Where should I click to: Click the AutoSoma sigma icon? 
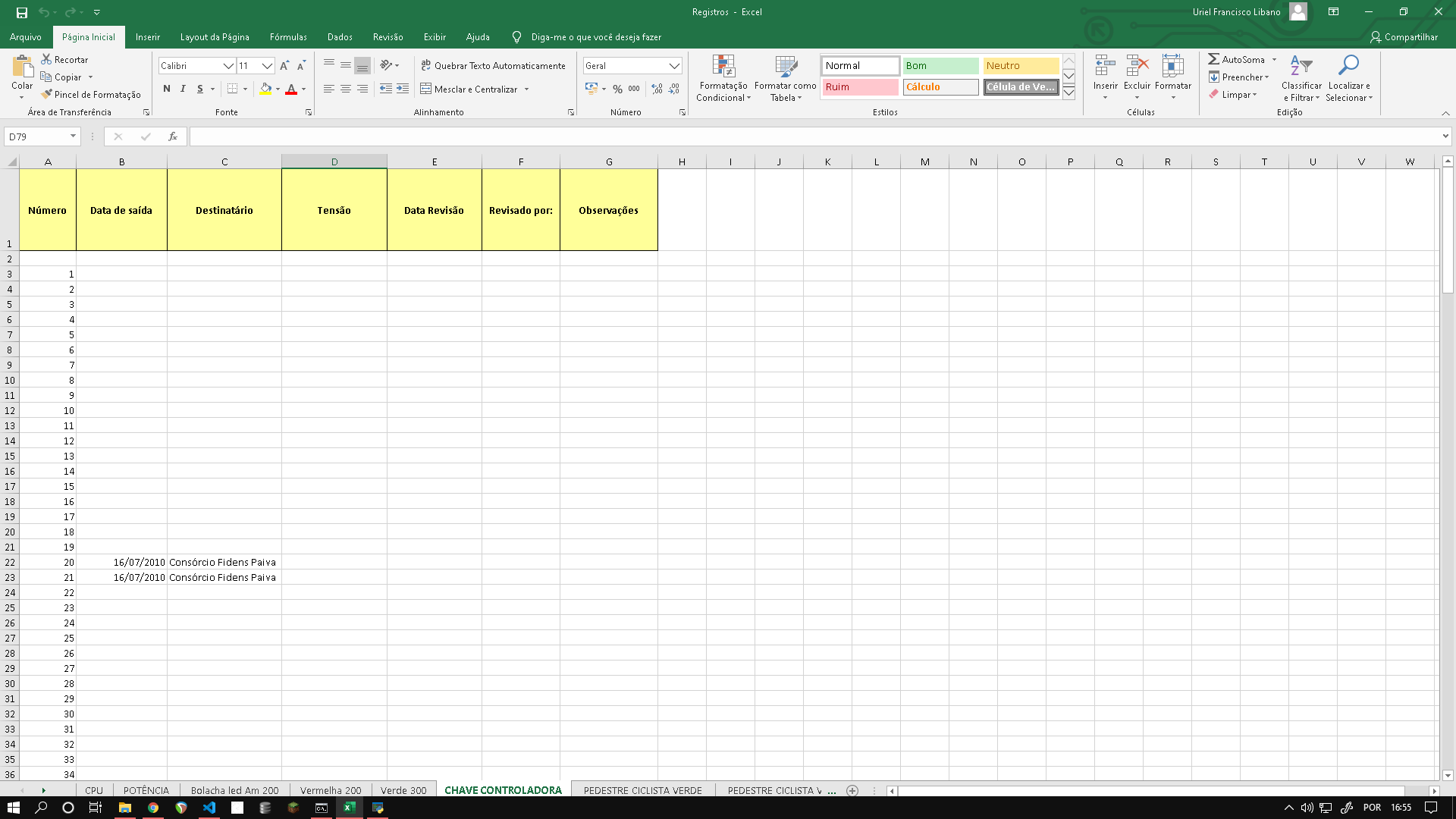[1213, 59]
